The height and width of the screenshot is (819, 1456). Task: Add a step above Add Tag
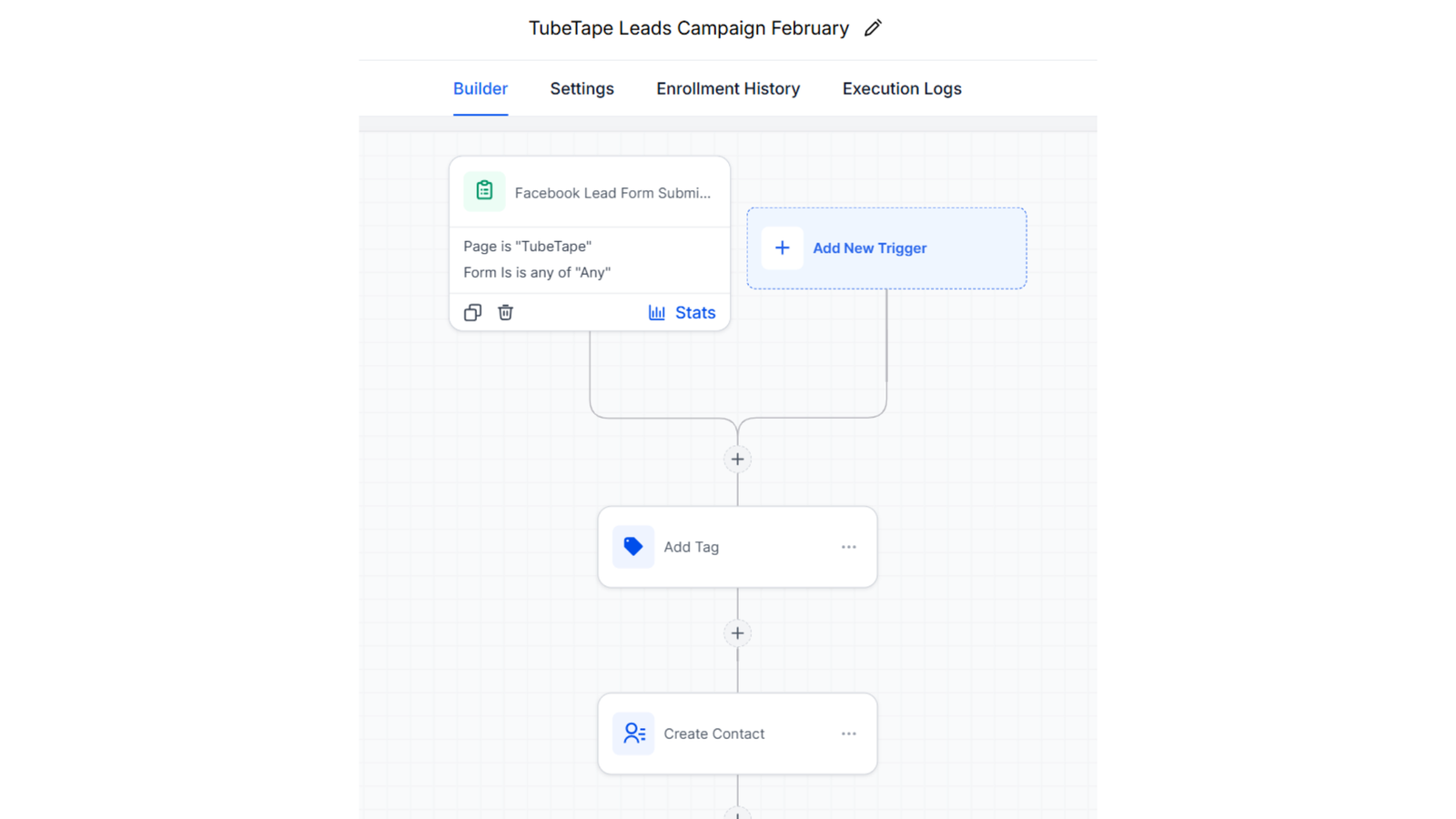pos(737,460)
